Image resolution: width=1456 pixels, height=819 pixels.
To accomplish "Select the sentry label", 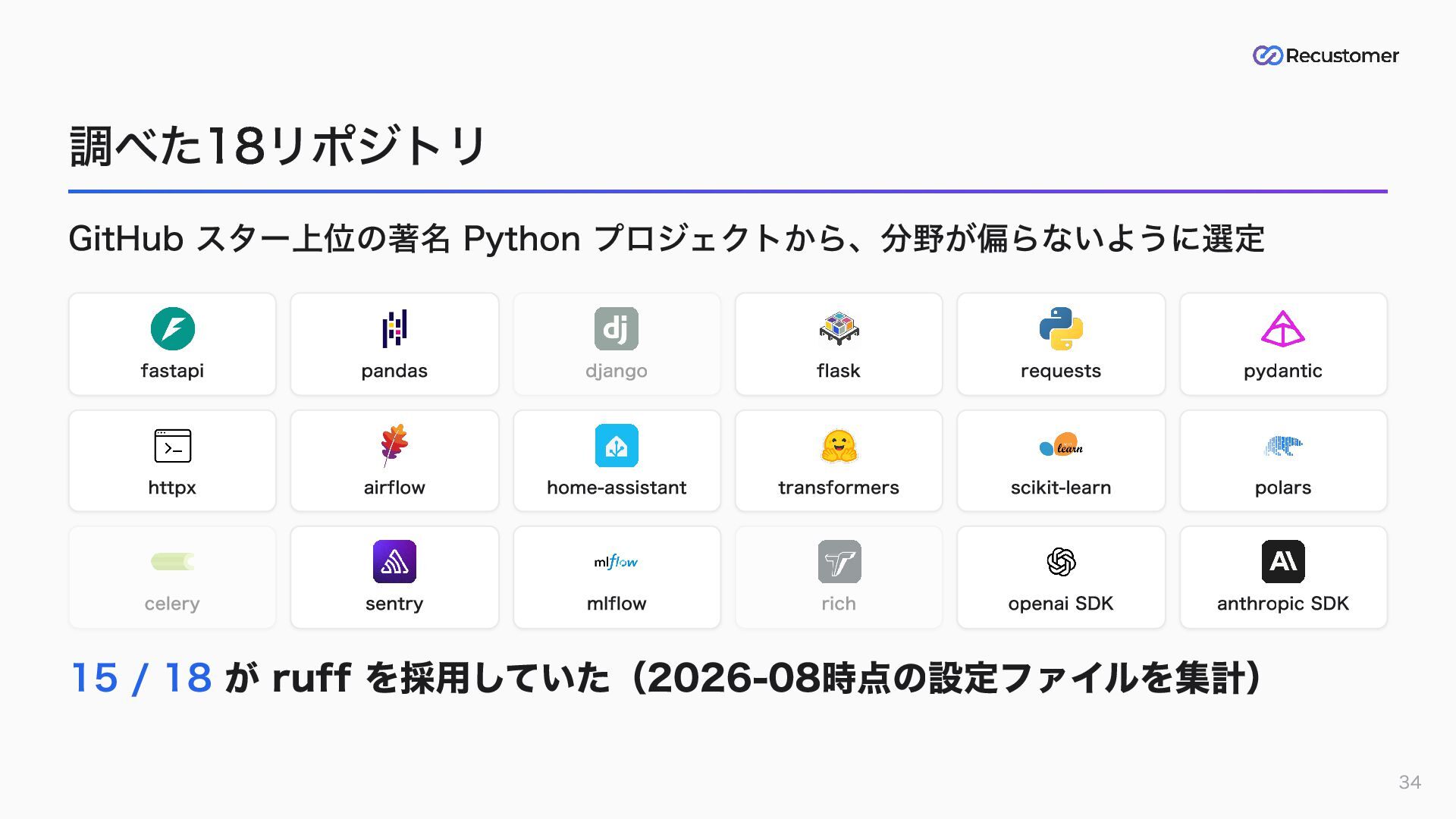I will (394, 604).
